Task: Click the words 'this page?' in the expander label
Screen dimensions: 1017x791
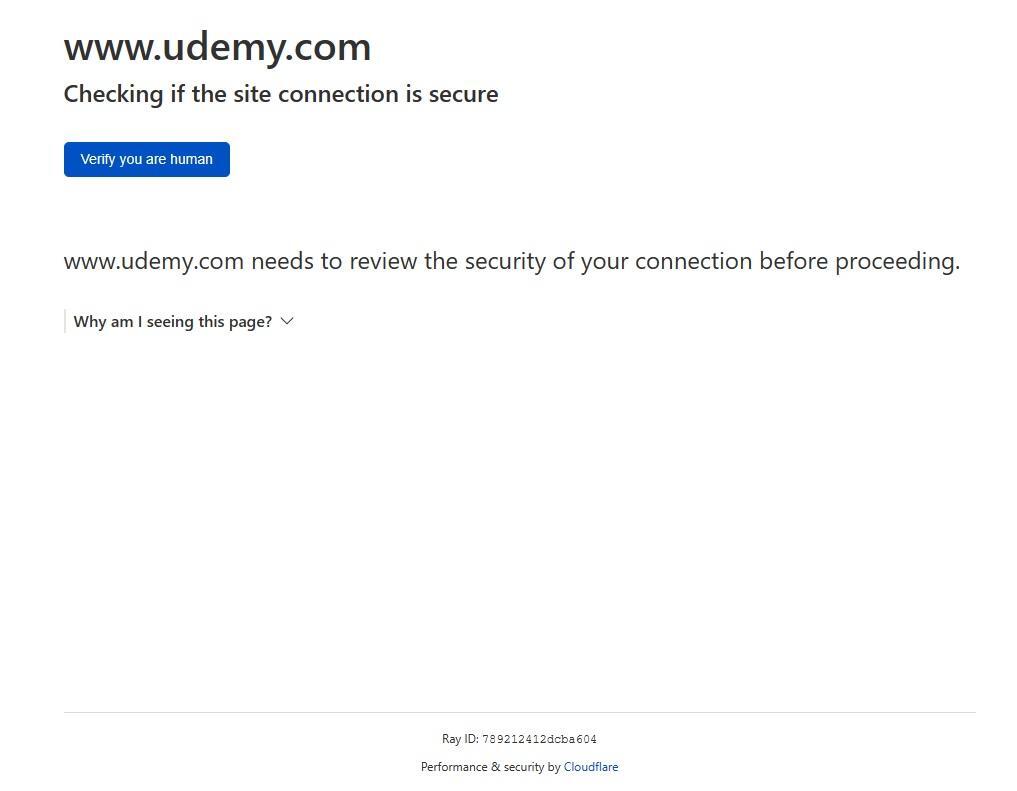Action: (235, 322)
